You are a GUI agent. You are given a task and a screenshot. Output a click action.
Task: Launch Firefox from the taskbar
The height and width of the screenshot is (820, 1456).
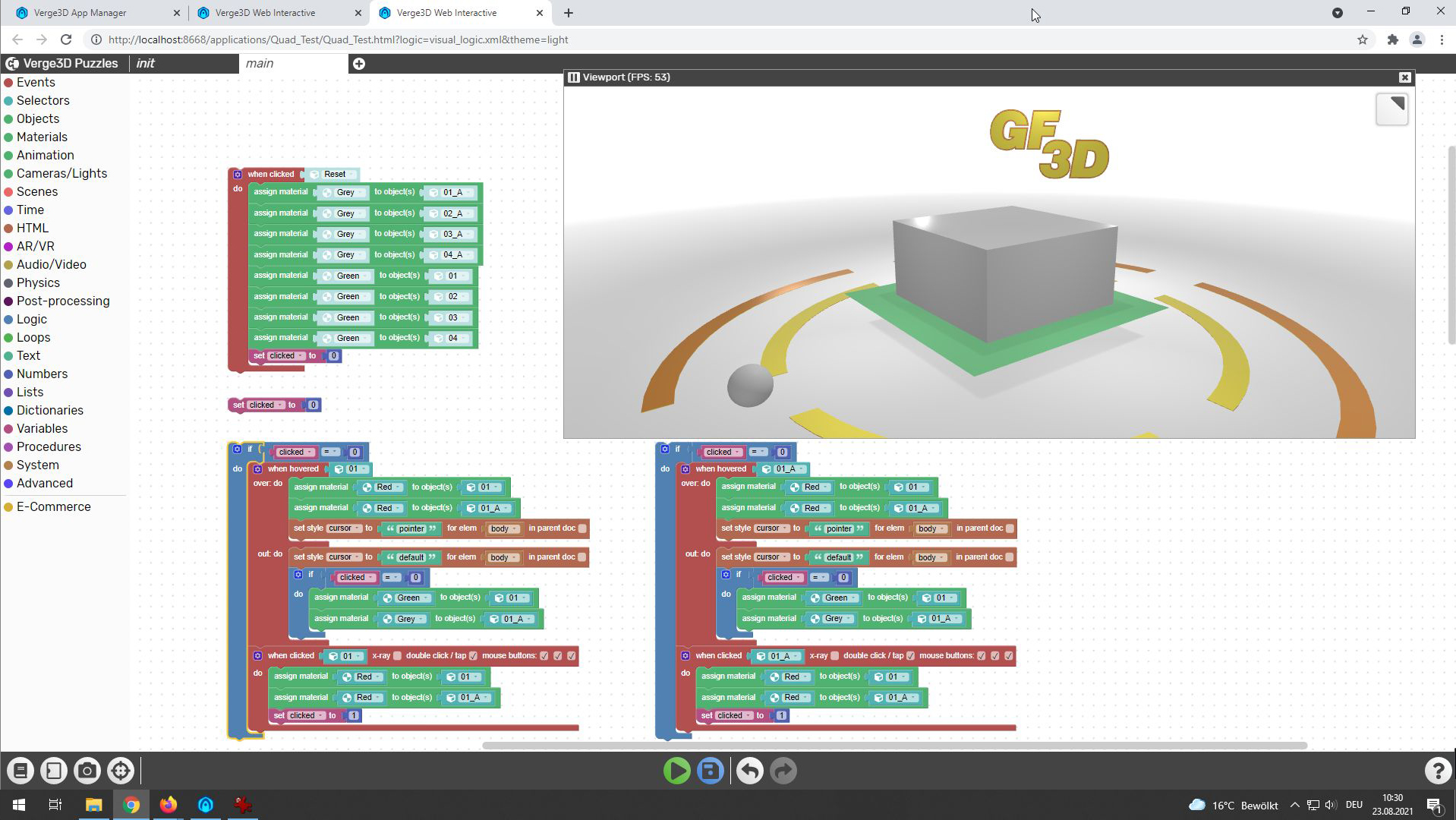pos(169,806)
